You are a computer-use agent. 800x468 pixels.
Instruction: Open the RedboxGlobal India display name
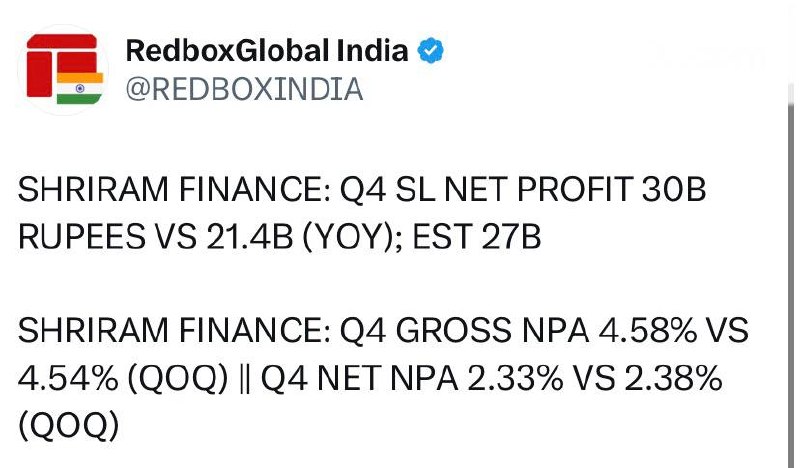[x=267, y=51]
